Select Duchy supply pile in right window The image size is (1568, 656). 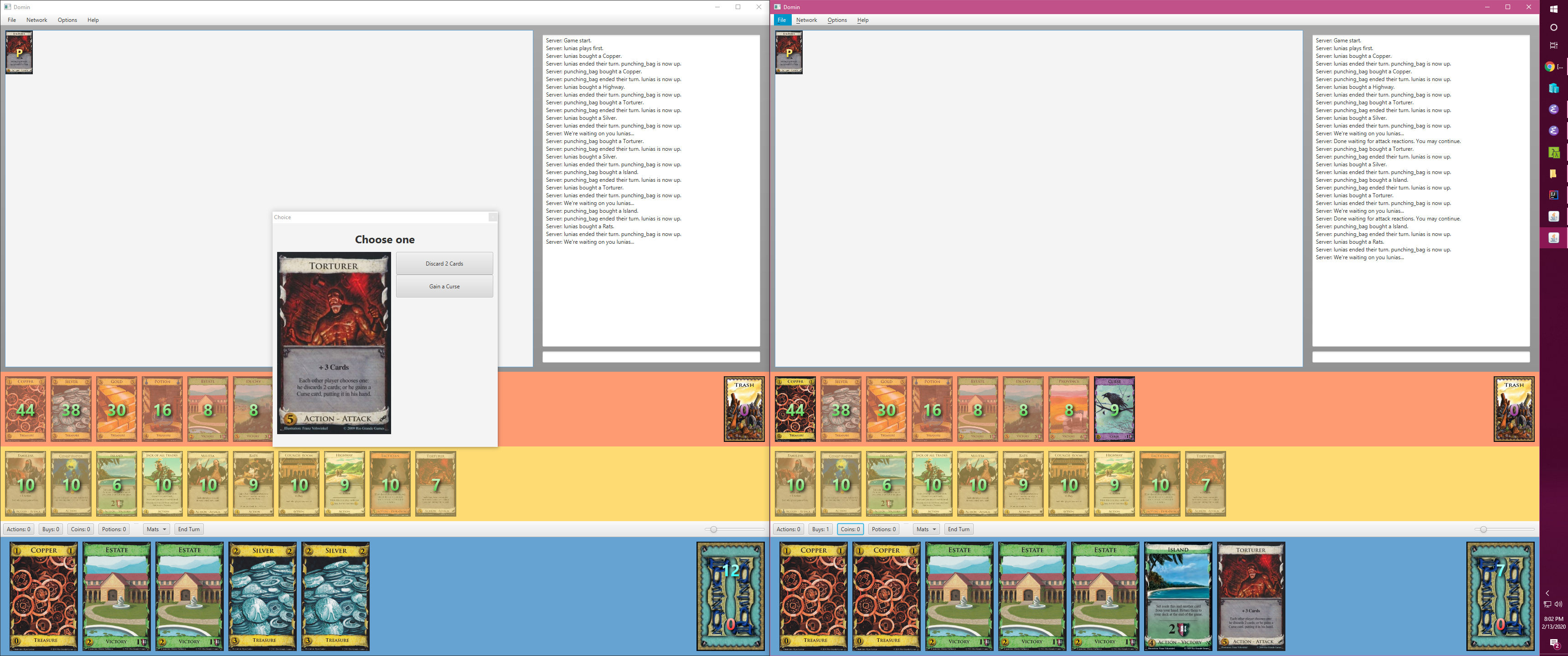click(x=1023, y=409)
